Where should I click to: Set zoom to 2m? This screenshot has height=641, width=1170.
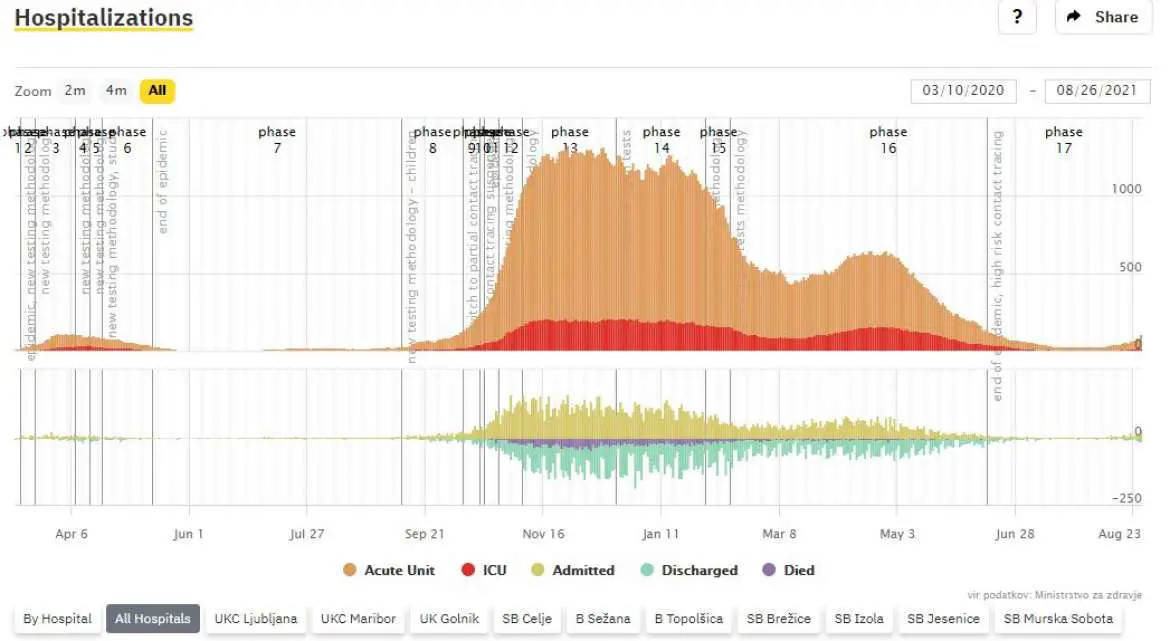[x=75, y=91]
